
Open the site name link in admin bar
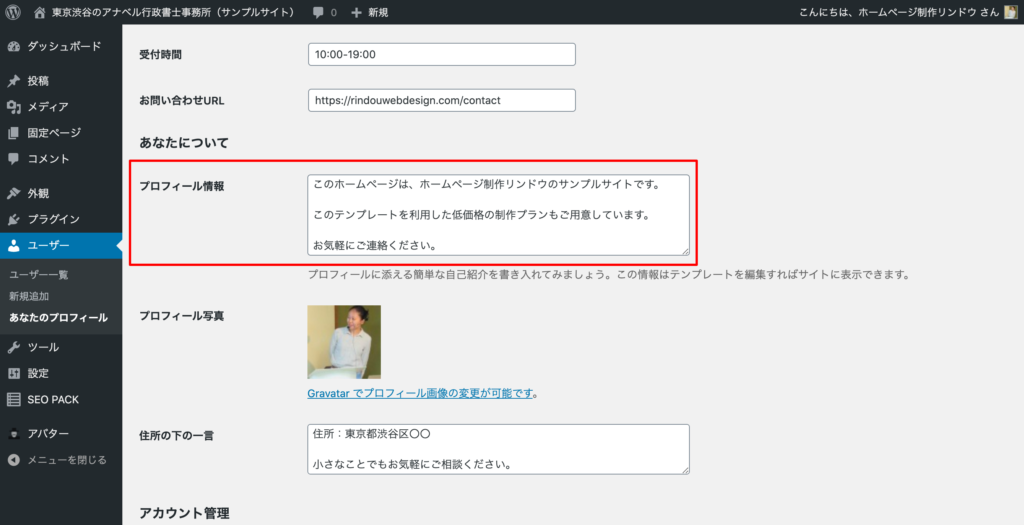click(173, 12)
